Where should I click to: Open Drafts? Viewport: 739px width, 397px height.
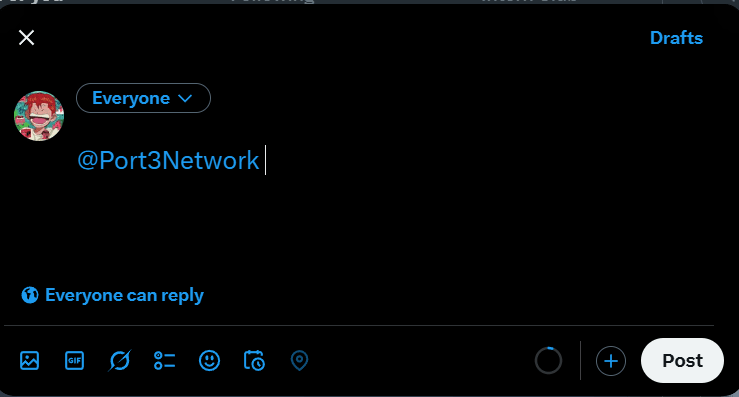pyautogui.click(x=676, y=38)
